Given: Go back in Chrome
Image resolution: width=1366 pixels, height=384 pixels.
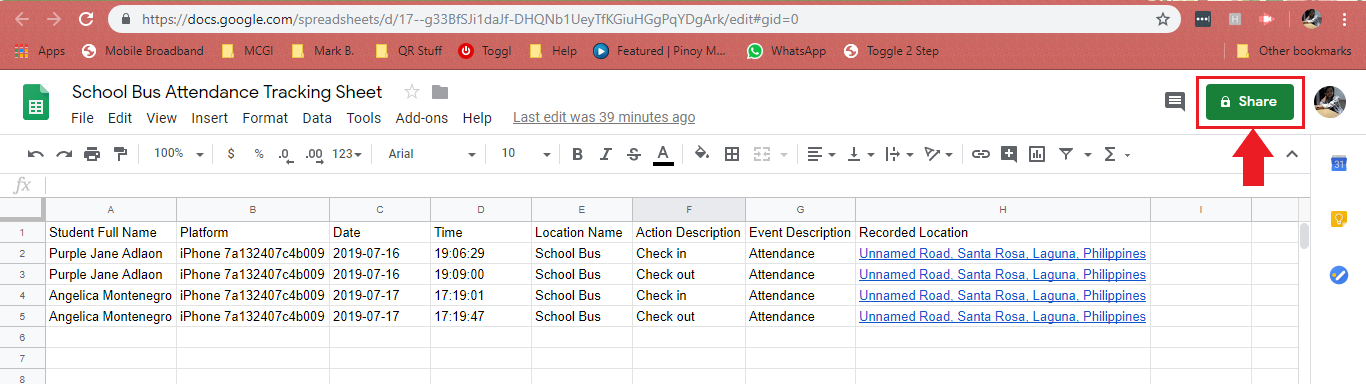Looking at the screenshot, I should pos(23,19).
